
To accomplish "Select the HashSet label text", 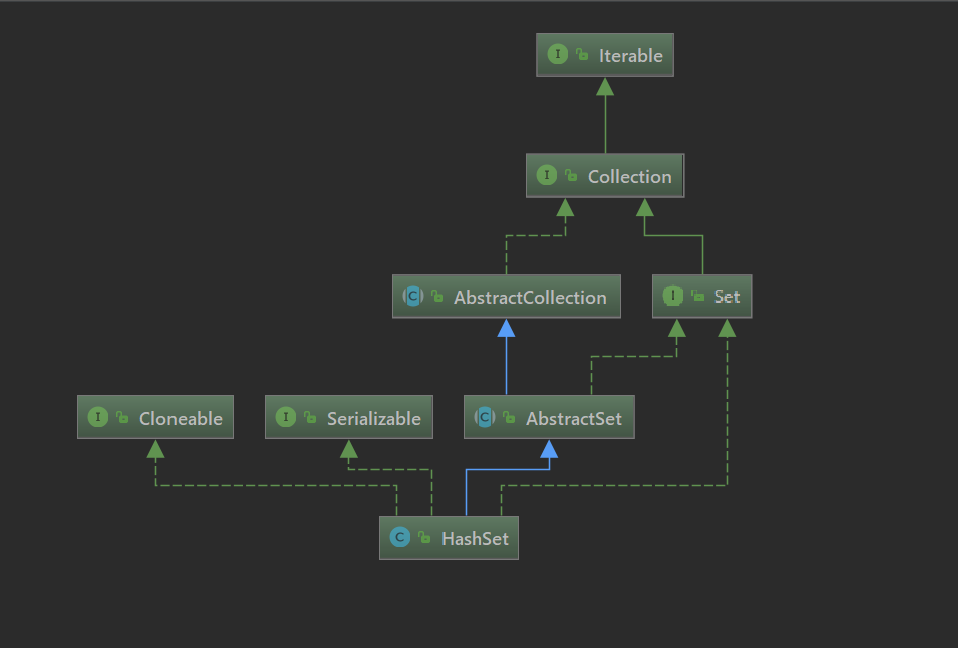I will point(475,539).
